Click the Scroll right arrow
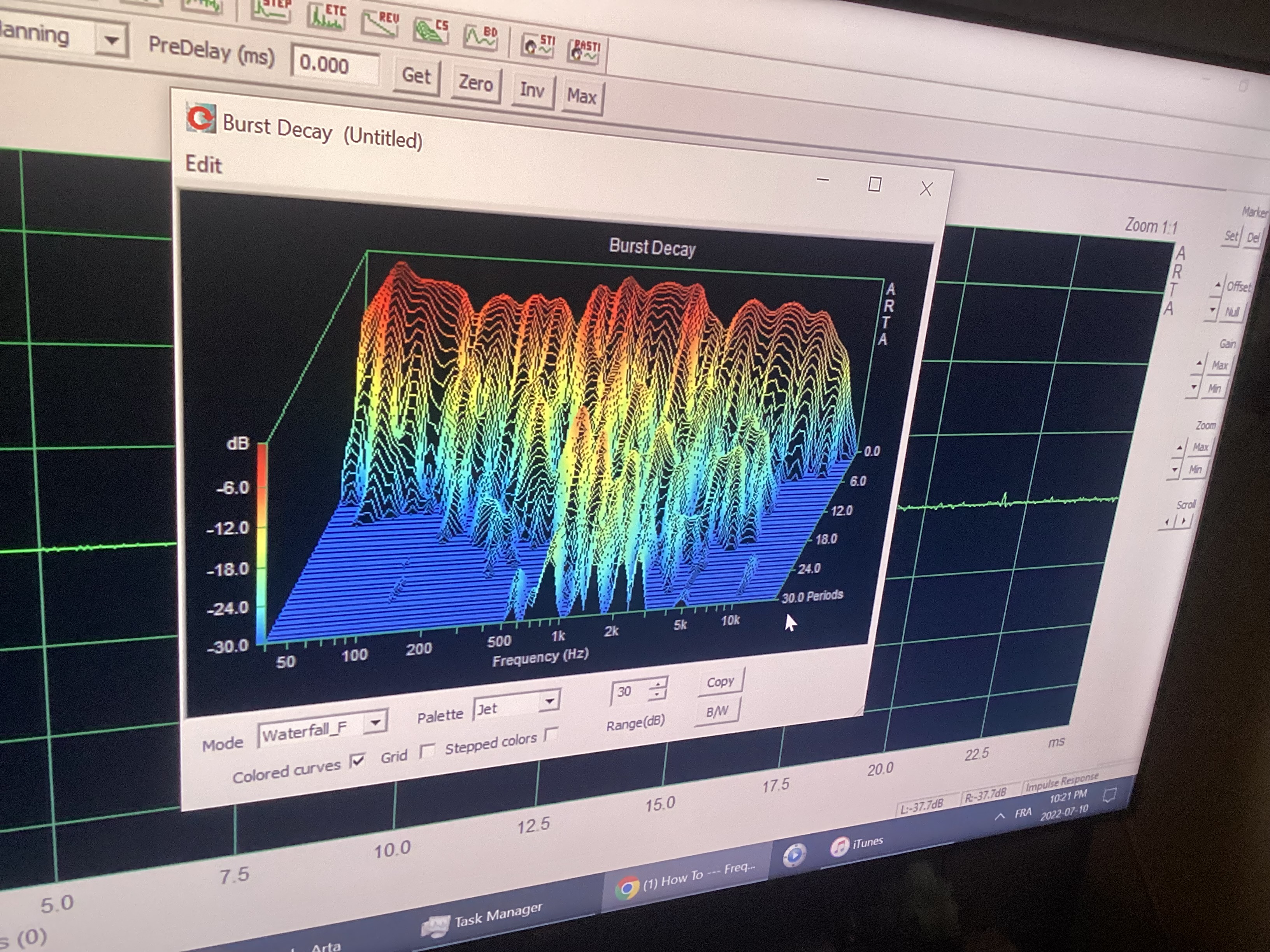1270x952 pixels. click(1183, 521)
